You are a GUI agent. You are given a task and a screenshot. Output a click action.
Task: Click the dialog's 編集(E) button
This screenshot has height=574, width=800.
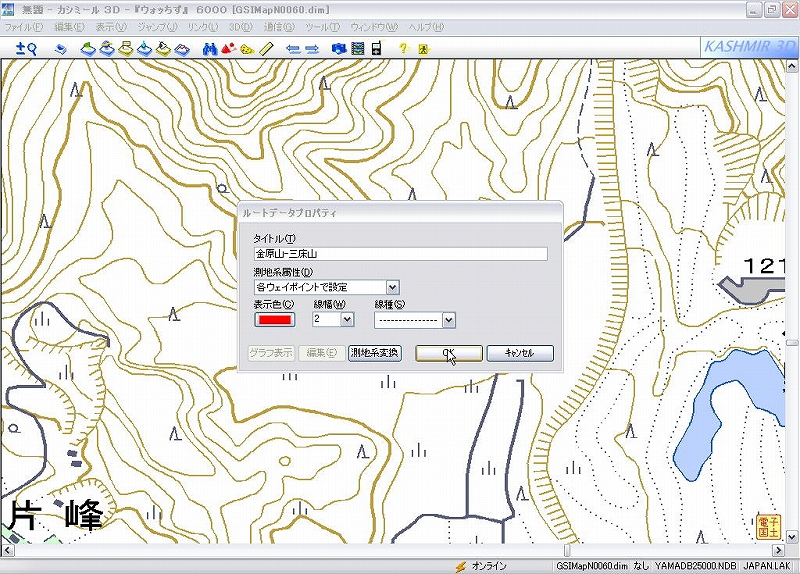pyautogui.click(x=322, y=353)
